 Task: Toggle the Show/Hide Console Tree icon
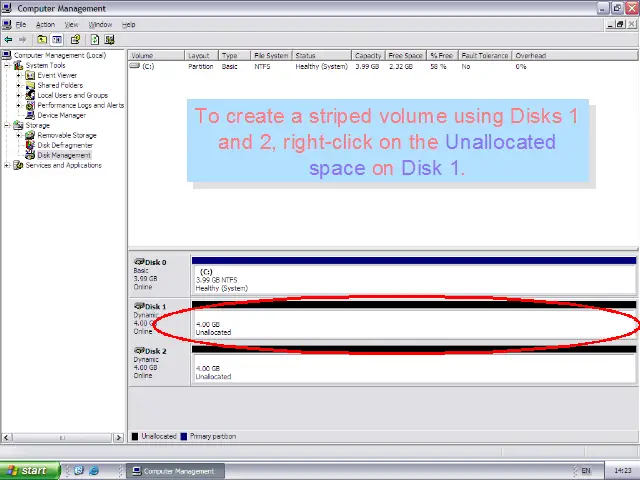pyautogui.click(x=57, y=40)
